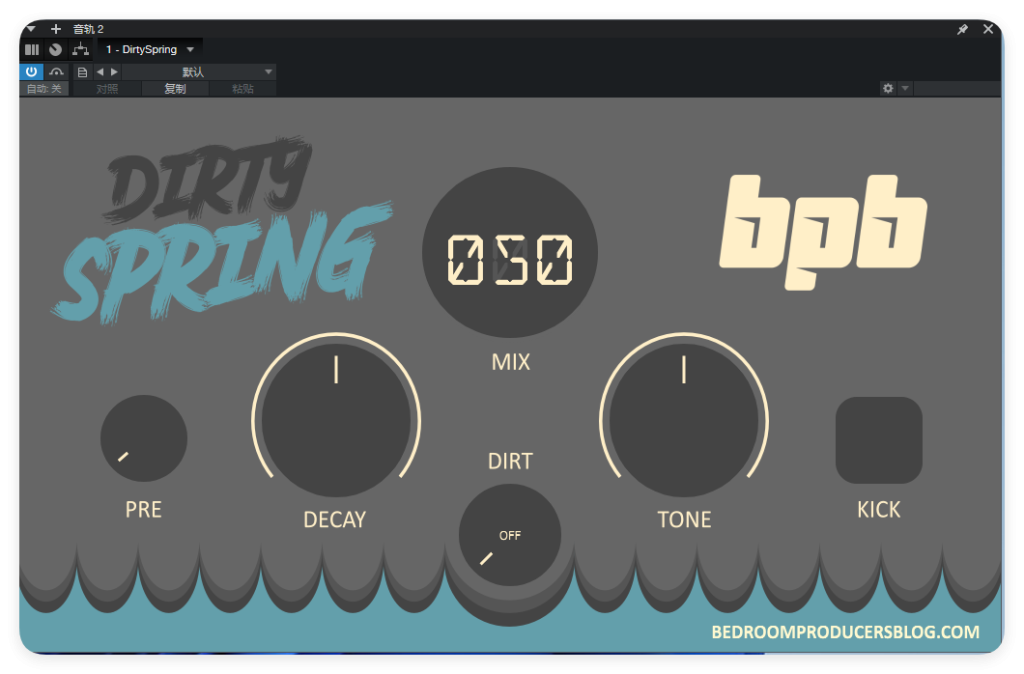Add a new insert with the plus icon

pos(56,29)
